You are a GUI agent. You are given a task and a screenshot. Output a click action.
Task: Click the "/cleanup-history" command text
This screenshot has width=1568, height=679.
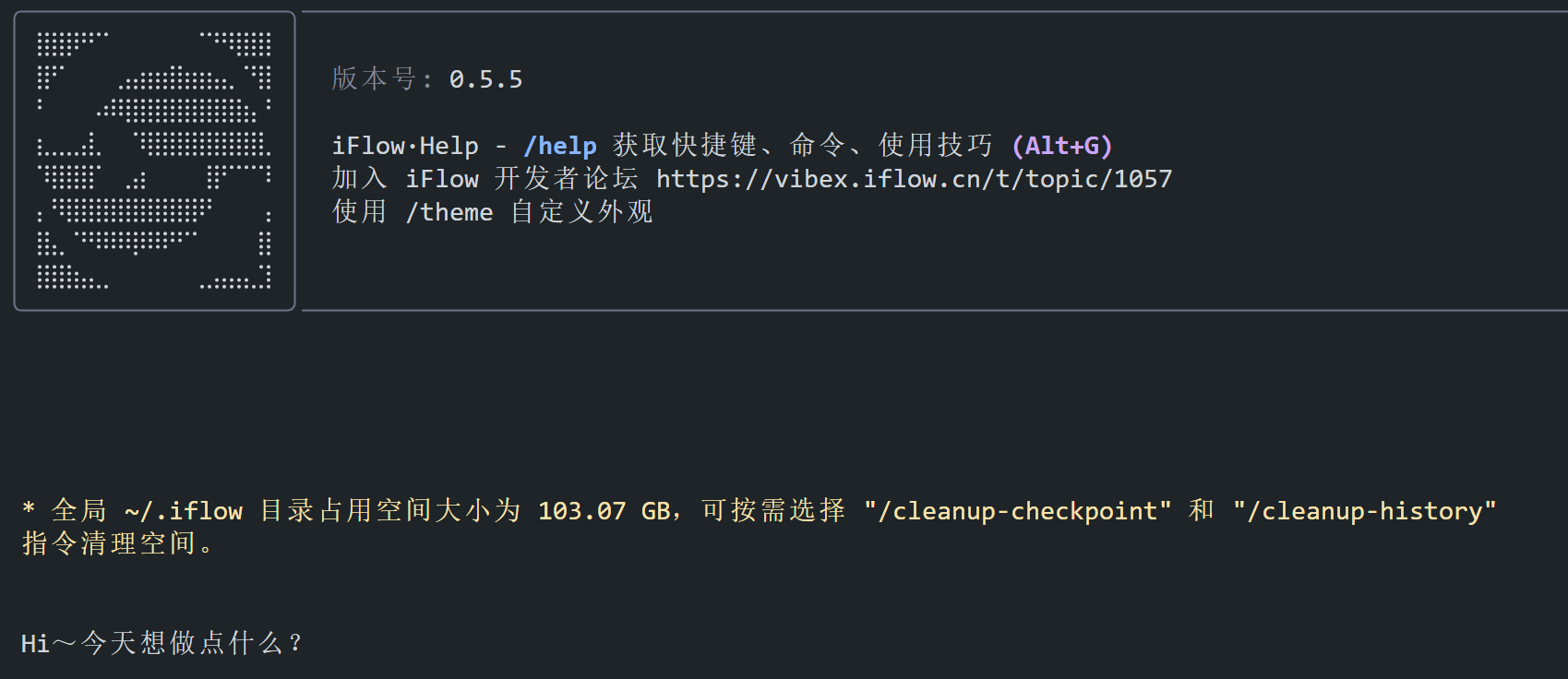1364,511
